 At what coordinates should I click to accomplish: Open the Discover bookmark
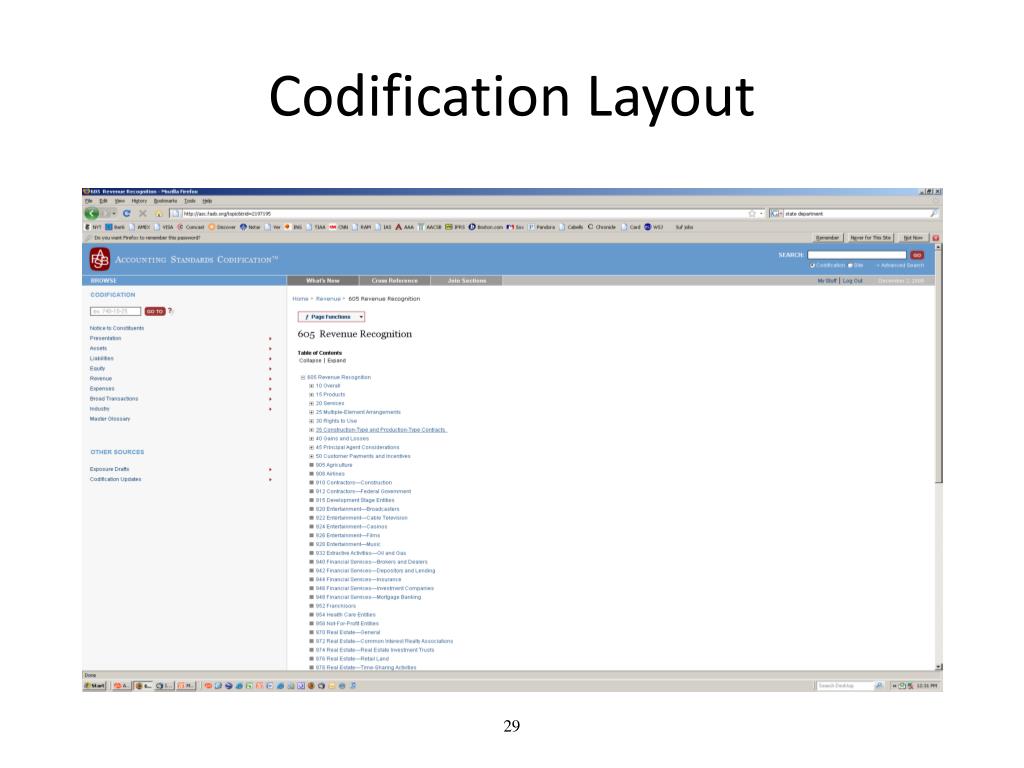pyautogui.click(x=222, y=227)
